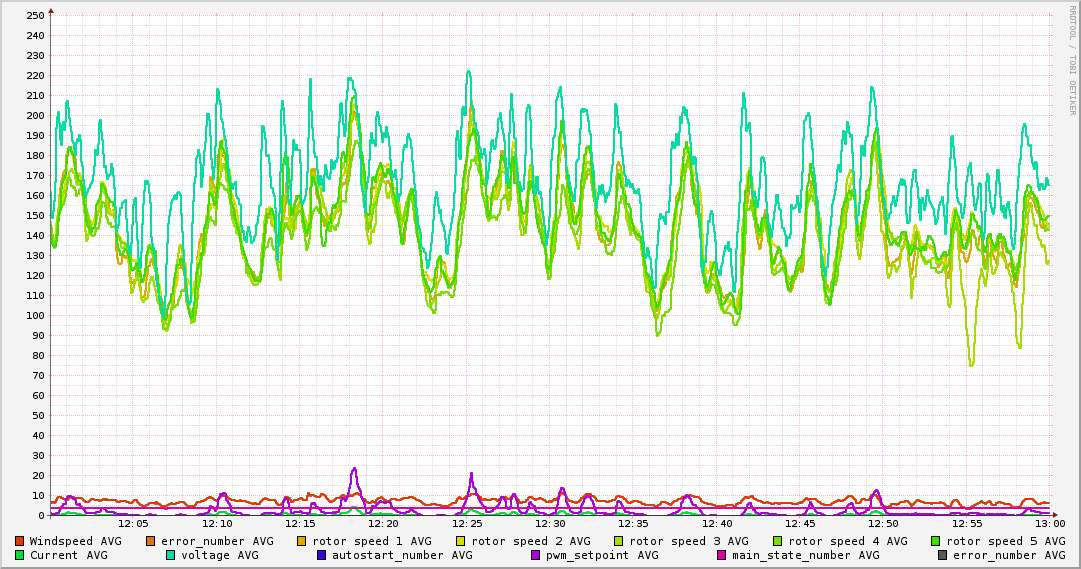The height and width of the screenshot is (569, 1081).
Task: Click the y-axis value 240
Action: point(34,35)
